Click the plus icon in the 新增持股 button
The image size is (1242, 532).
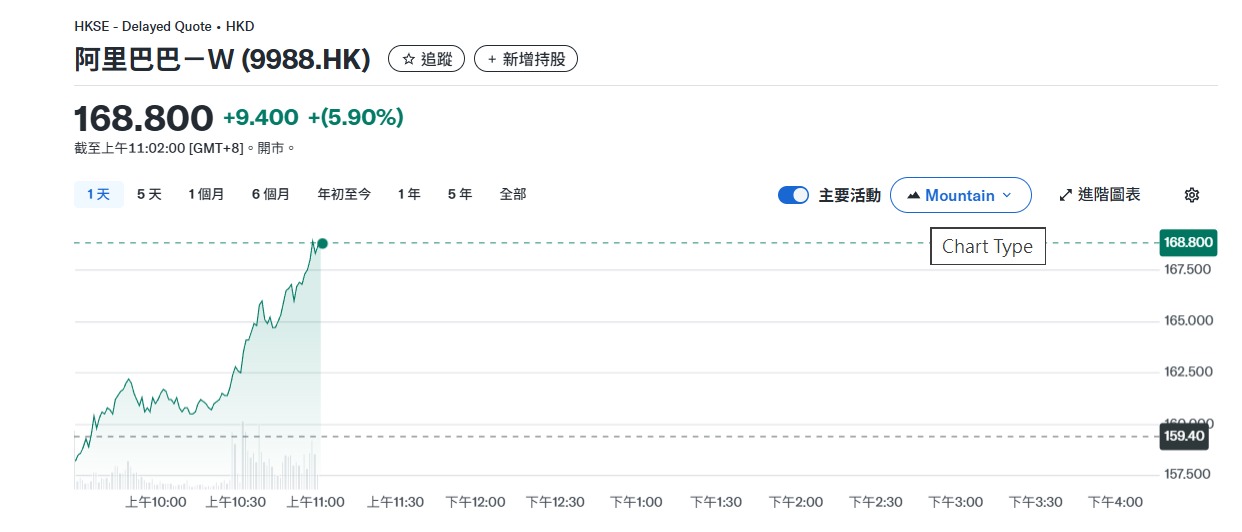tap(492, 59)
